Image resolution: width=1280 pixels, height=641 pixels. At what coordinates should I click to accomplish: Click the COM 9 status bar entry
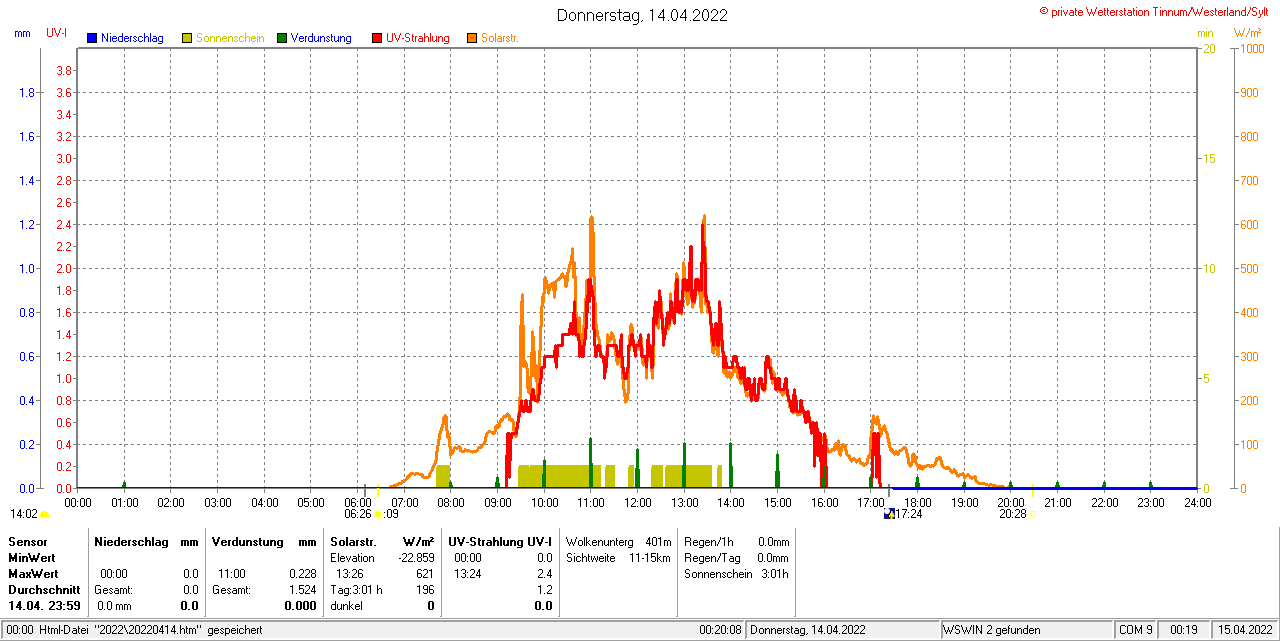tap(1136, 630)
